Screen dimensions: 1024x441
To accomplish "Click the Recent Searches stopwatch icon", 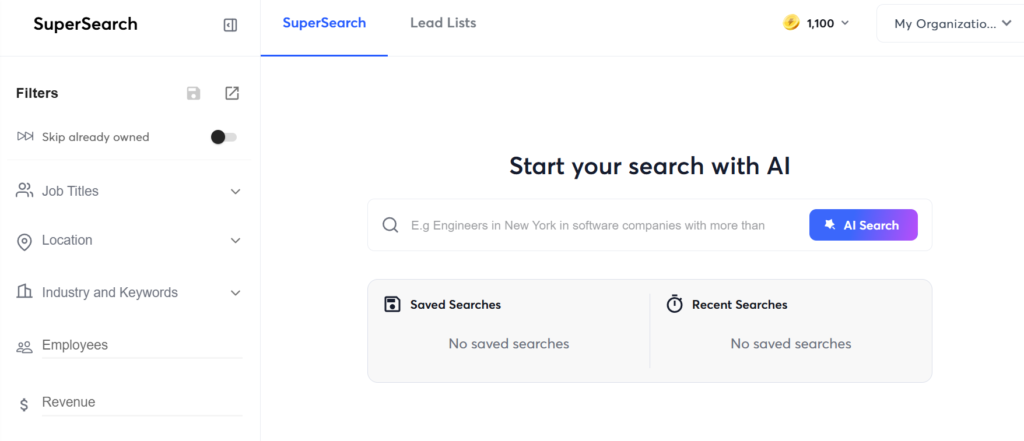I will click(675, 304).
